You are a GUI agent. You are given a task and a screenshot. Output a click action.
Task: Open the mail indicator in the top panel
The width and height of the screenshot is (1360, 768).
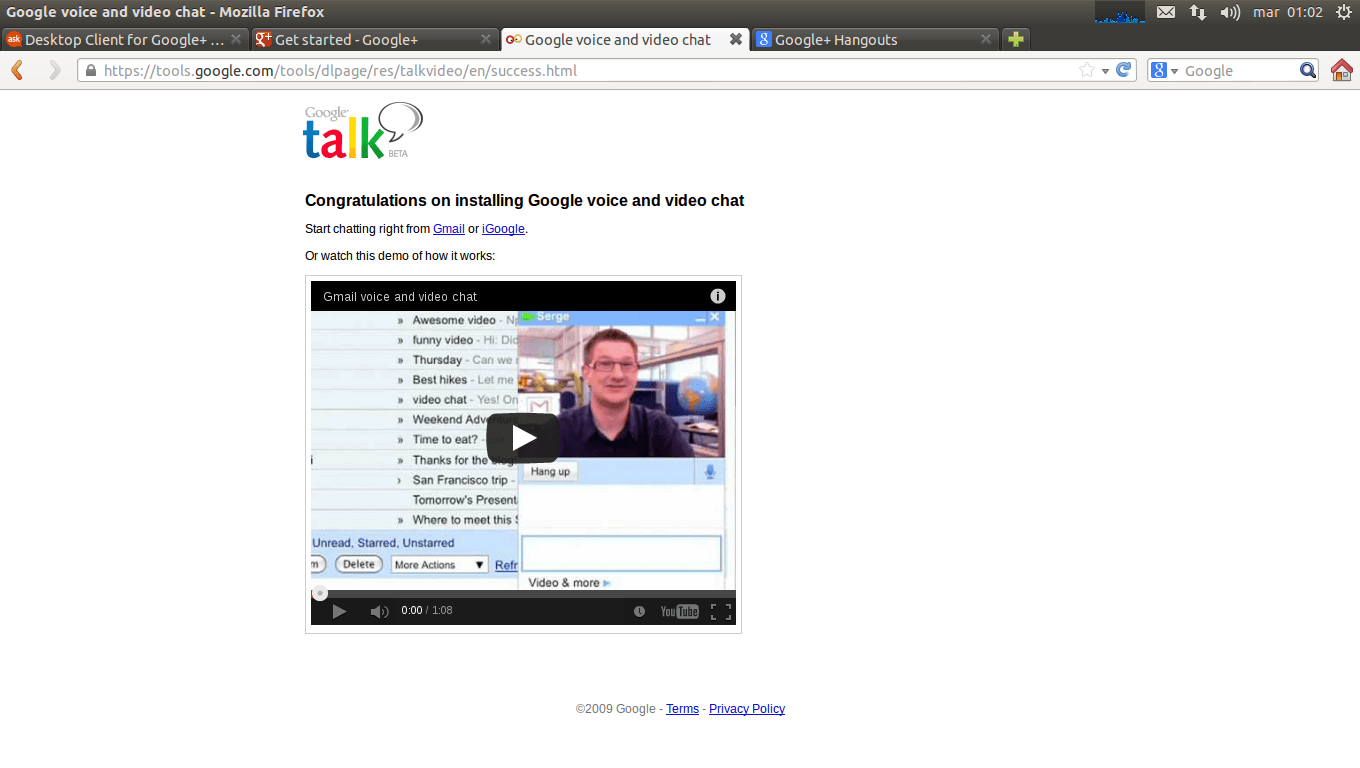tap(1166, 12)
